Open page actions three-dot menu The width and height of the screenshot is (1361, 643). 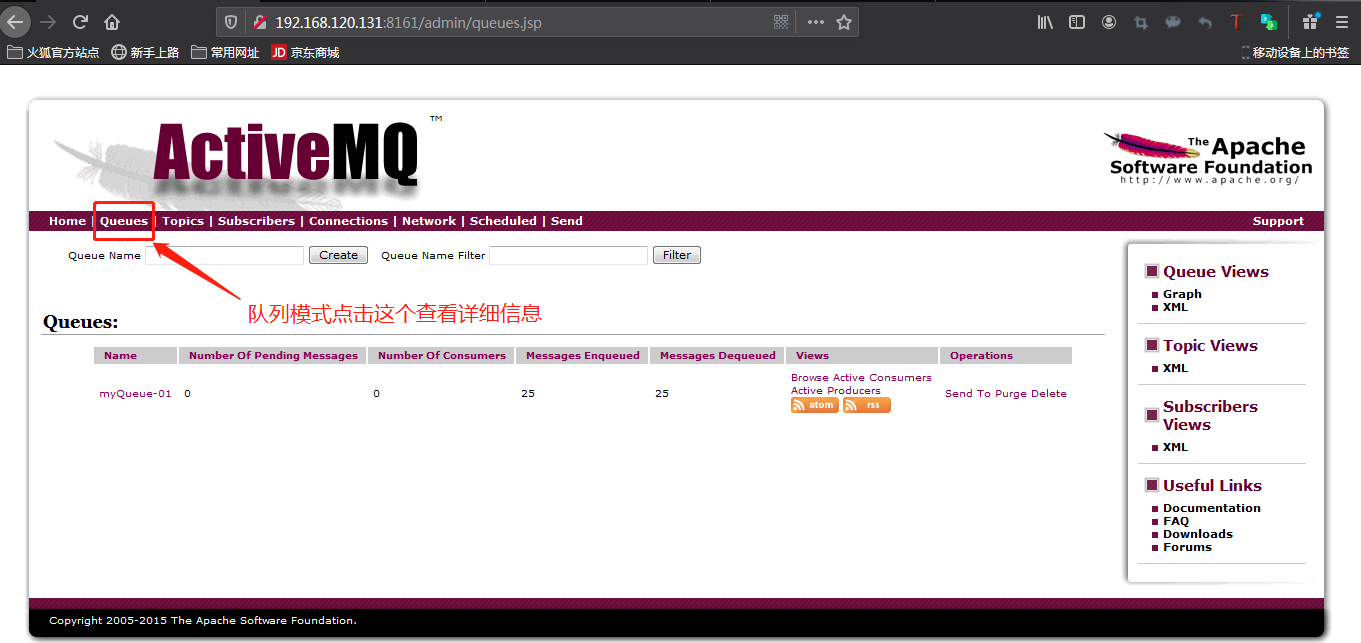[x=816, y=22]
